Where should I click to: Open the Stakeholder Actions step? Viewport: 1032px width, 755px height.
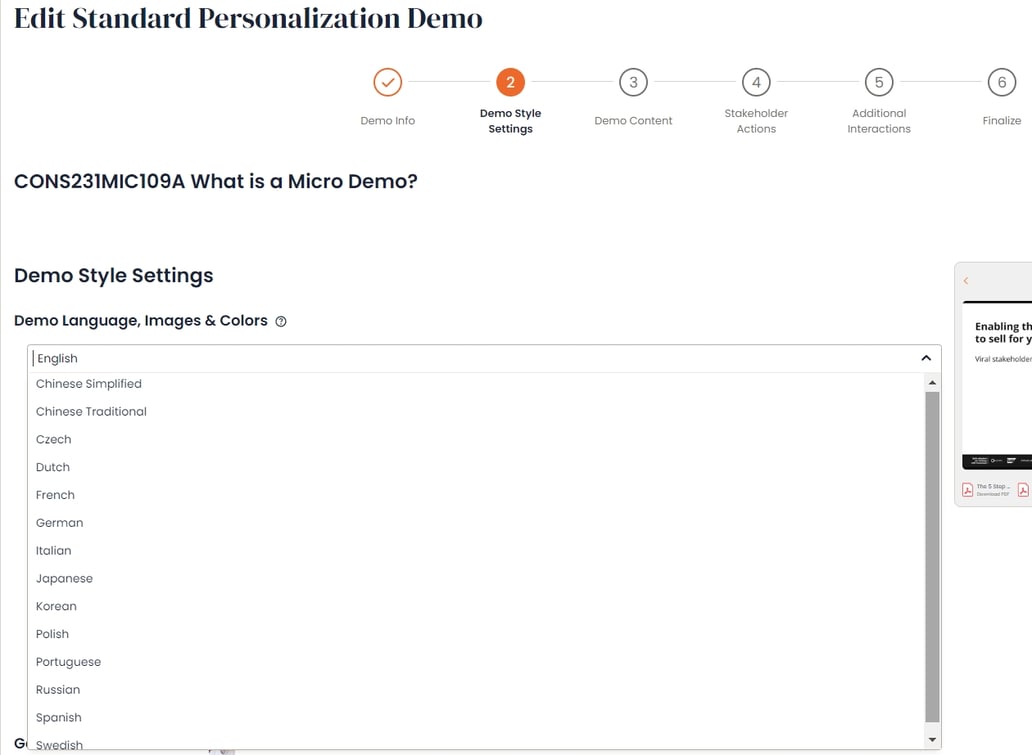pyautogui.click(x=756, y=82)
